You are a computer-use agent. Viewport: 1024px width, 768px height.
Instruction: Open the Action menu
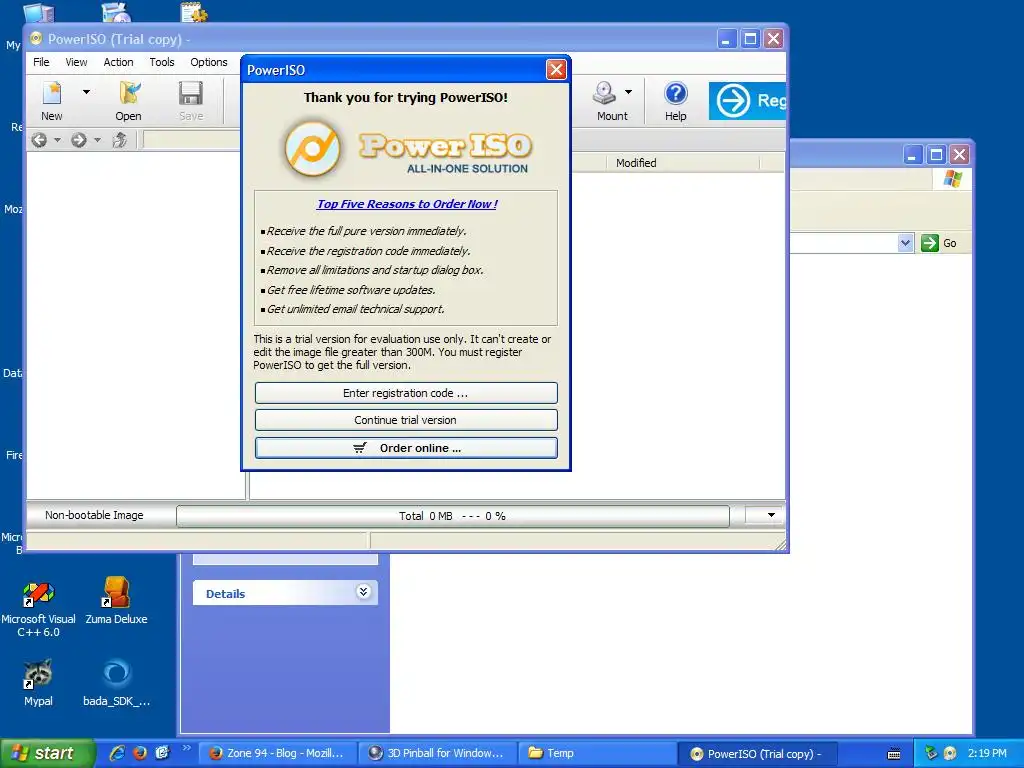tap(118, 62)
